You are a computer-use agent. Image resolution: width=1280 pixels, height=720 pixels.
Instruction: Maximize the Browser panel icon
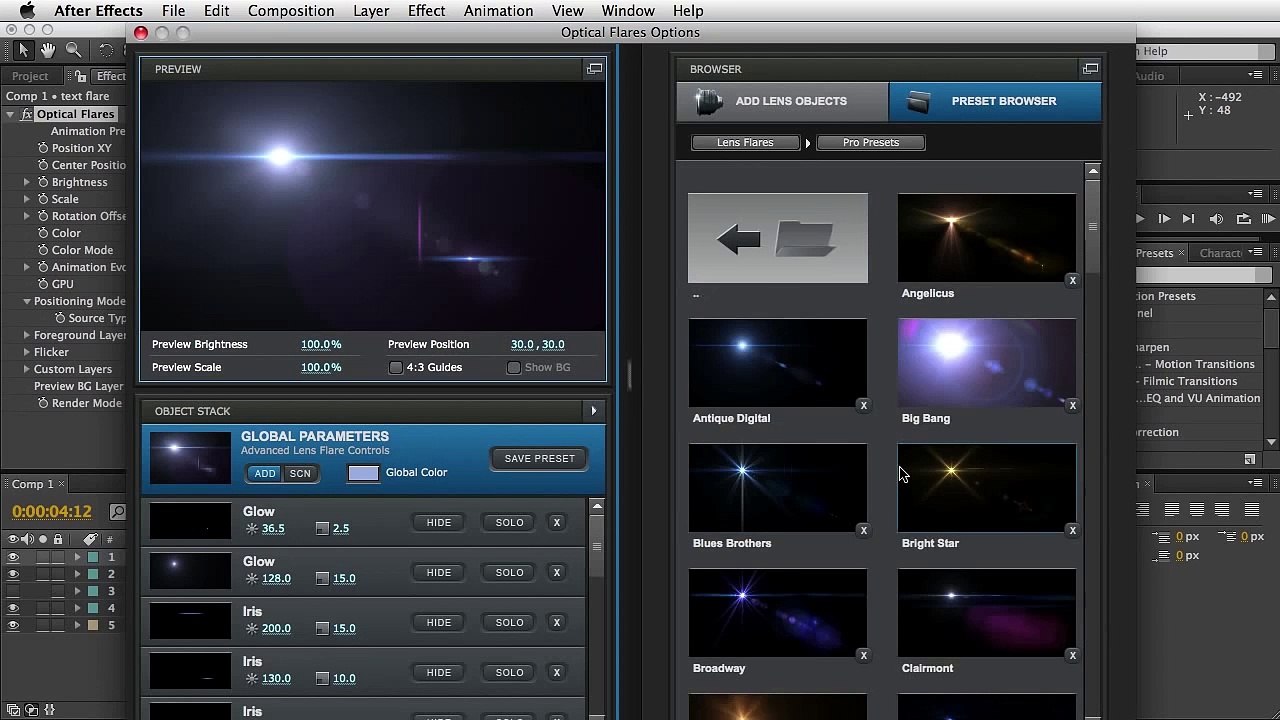(x=1090, y=69)
